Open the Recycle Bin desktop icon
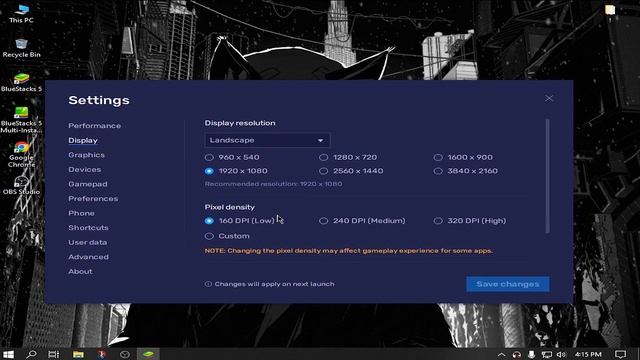The width and height of the screenshot is (640, 360). [21, 48]
